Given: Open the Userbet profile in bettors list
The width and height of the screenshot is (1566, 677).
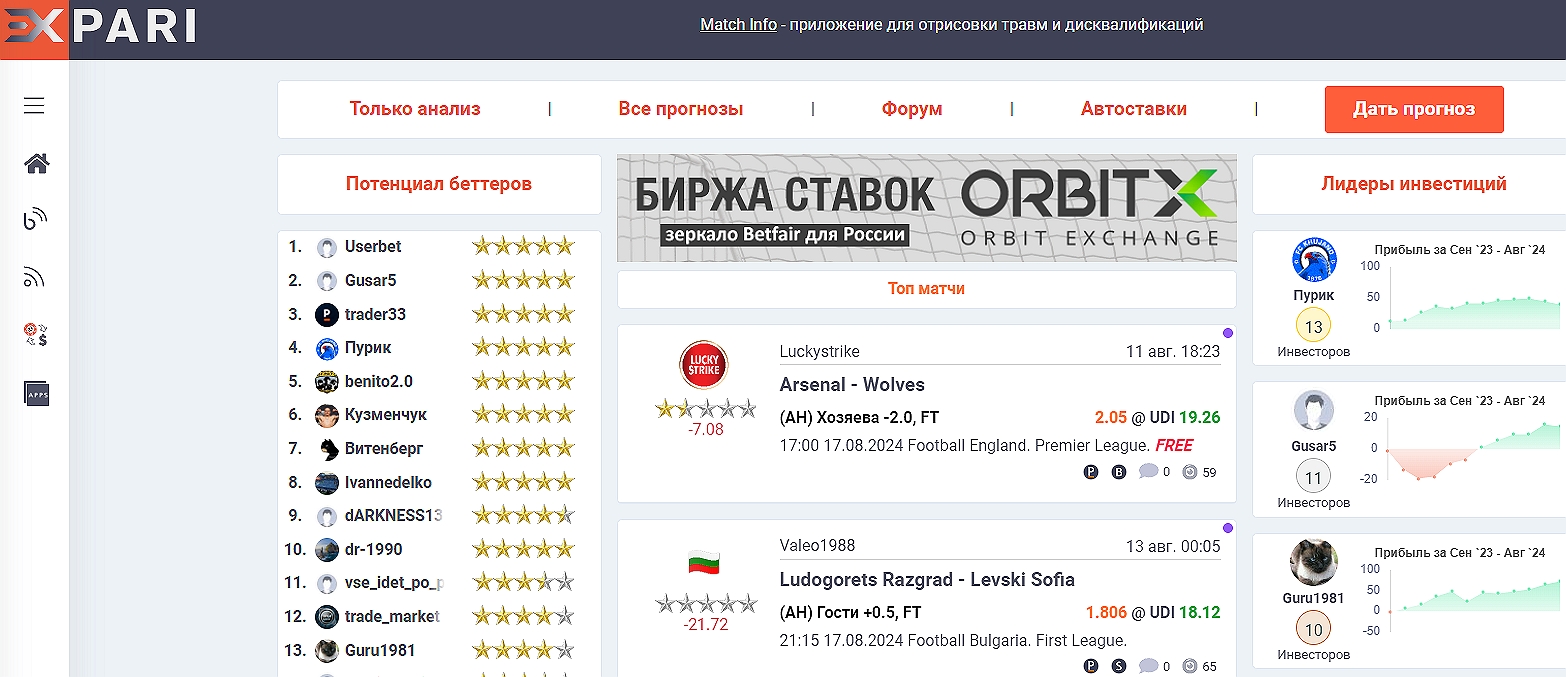Looking at the screenshot, I should 373,247.
